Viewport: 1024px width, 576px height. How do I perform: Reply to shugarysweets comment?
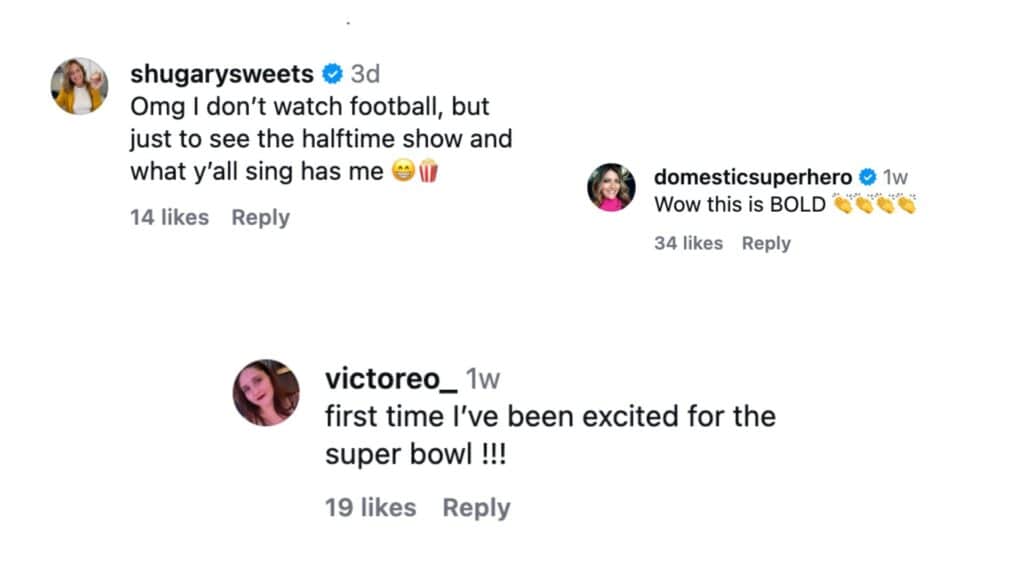(x=260, y=217)
